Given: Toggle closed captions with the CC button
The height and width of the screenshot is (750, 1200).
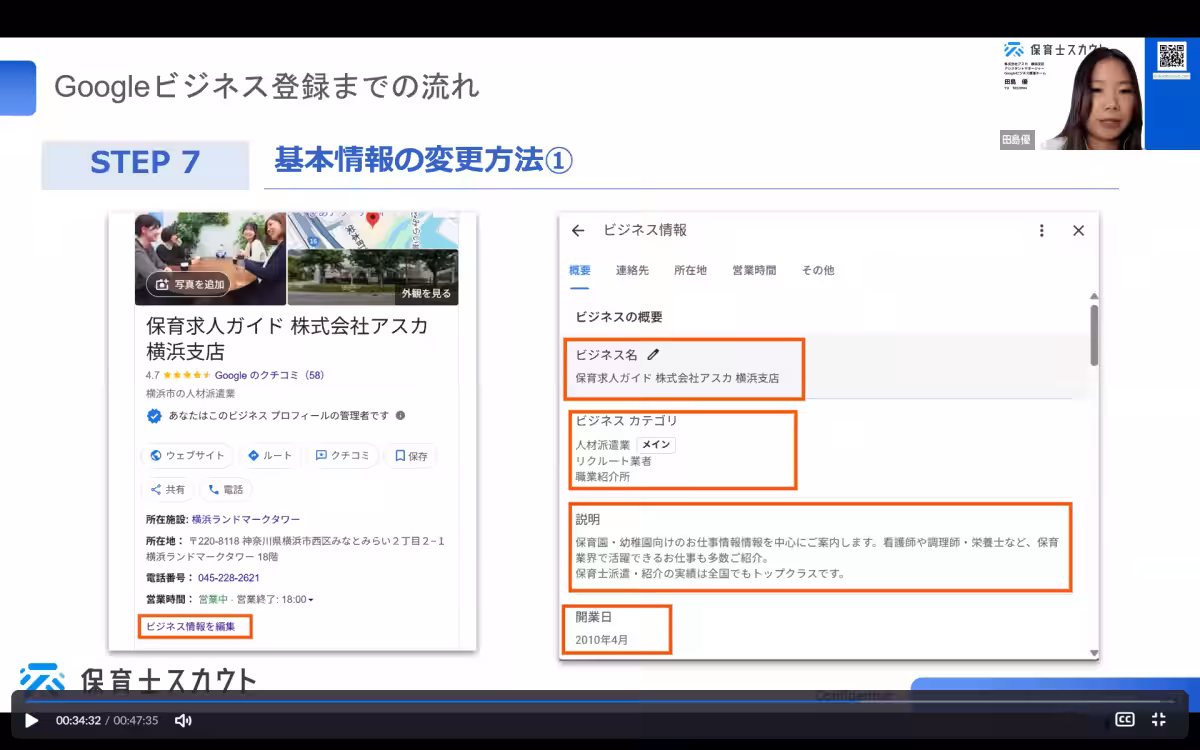Looking at the screenshot, I should click(x=1125, y=719).
